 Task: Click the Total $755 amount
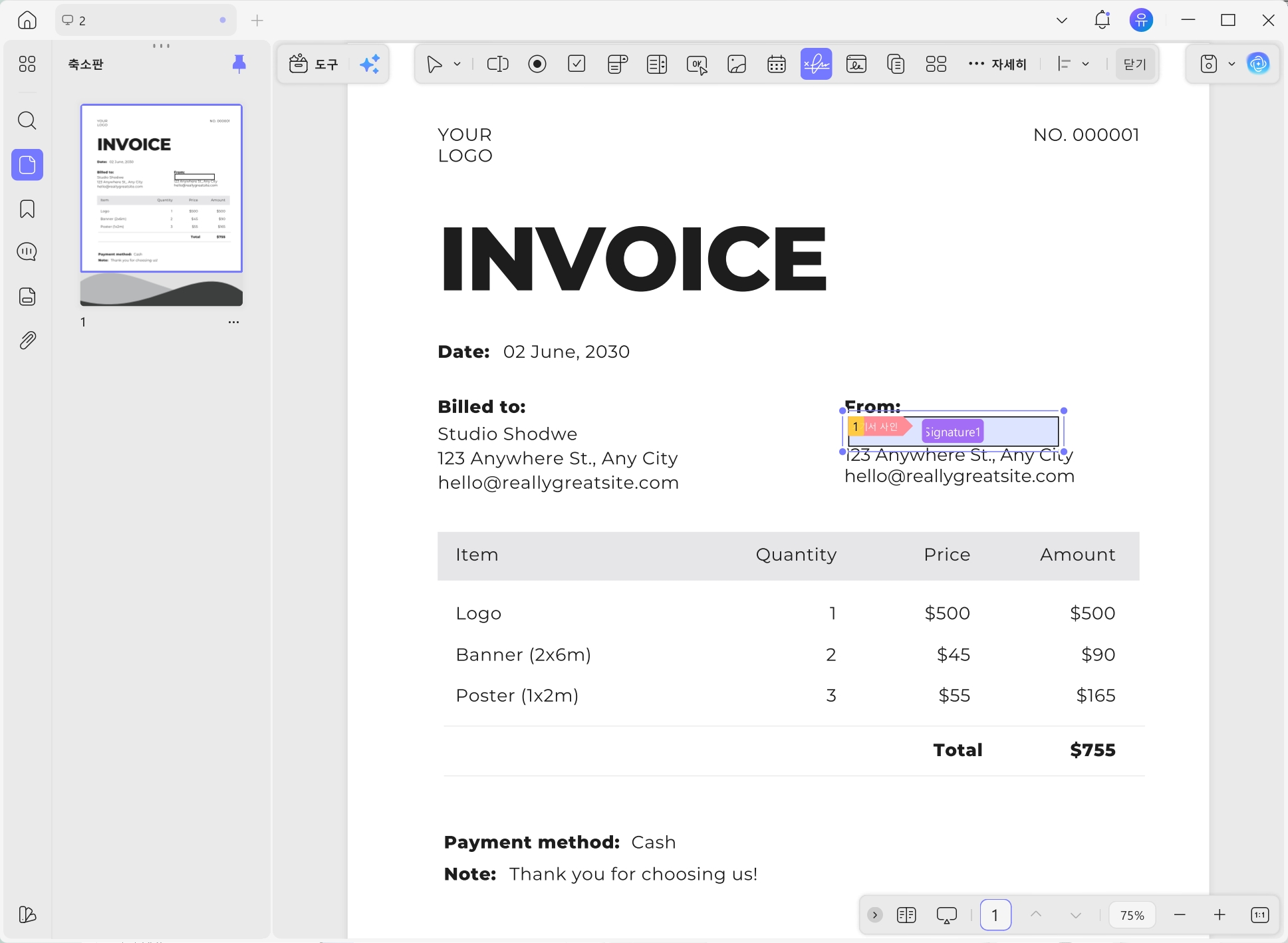pos(1093,750)
